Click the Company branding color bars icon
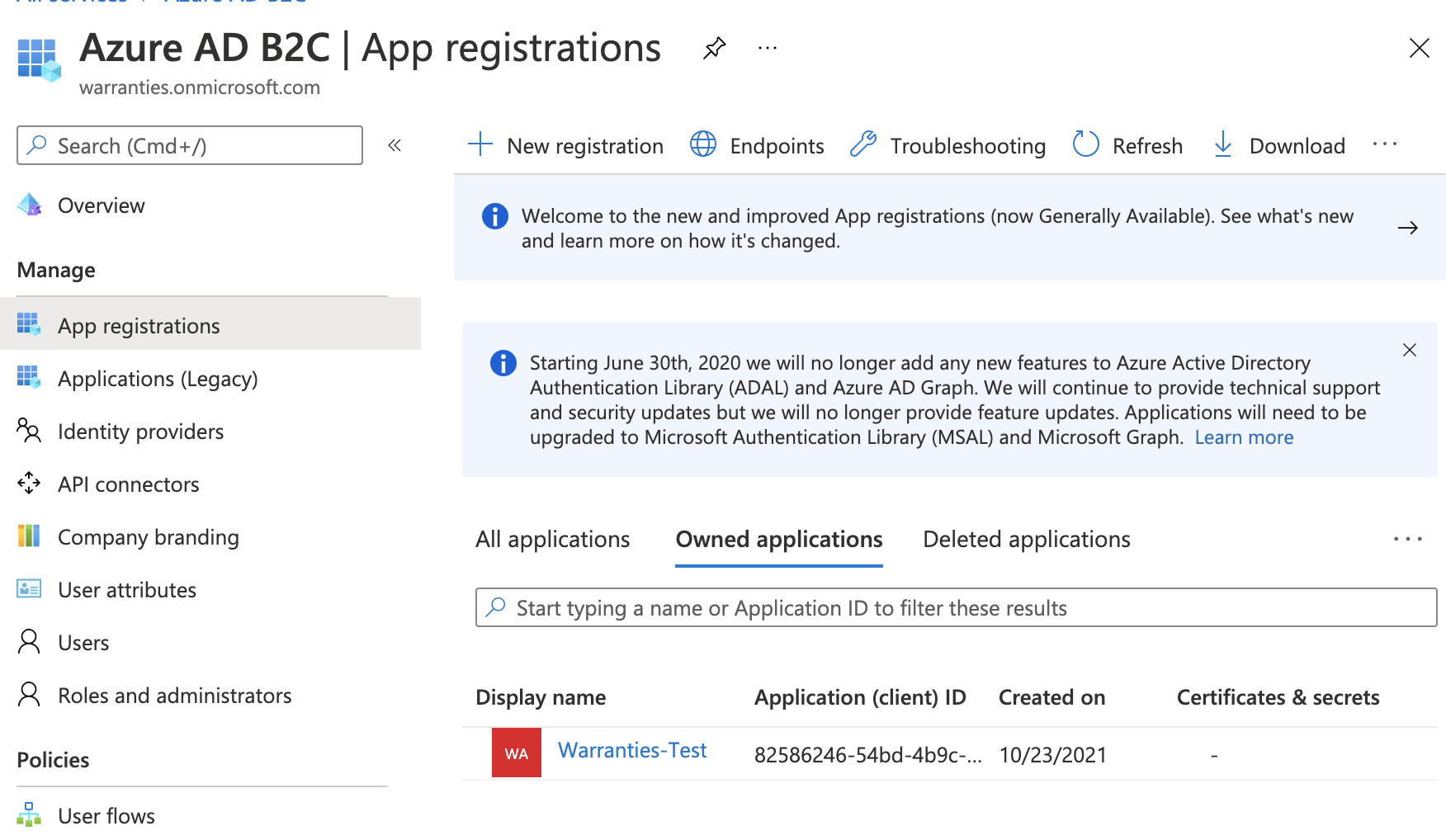Screen dimensions: 1446x840 click(29, 536)
